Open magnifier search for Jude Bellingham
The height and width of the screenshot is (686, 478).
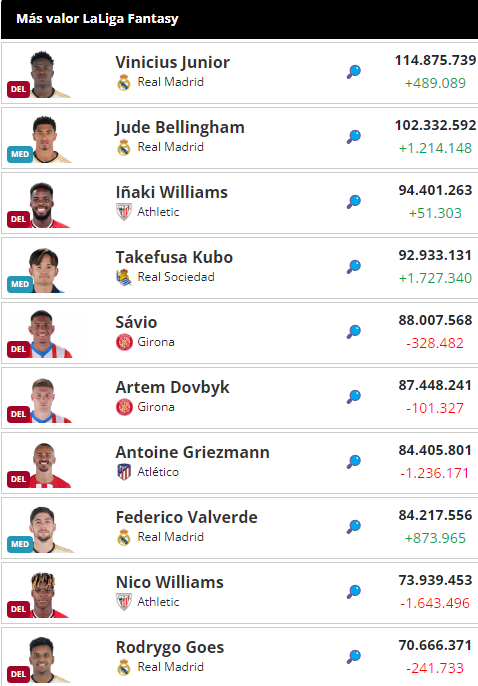[354, 136]
